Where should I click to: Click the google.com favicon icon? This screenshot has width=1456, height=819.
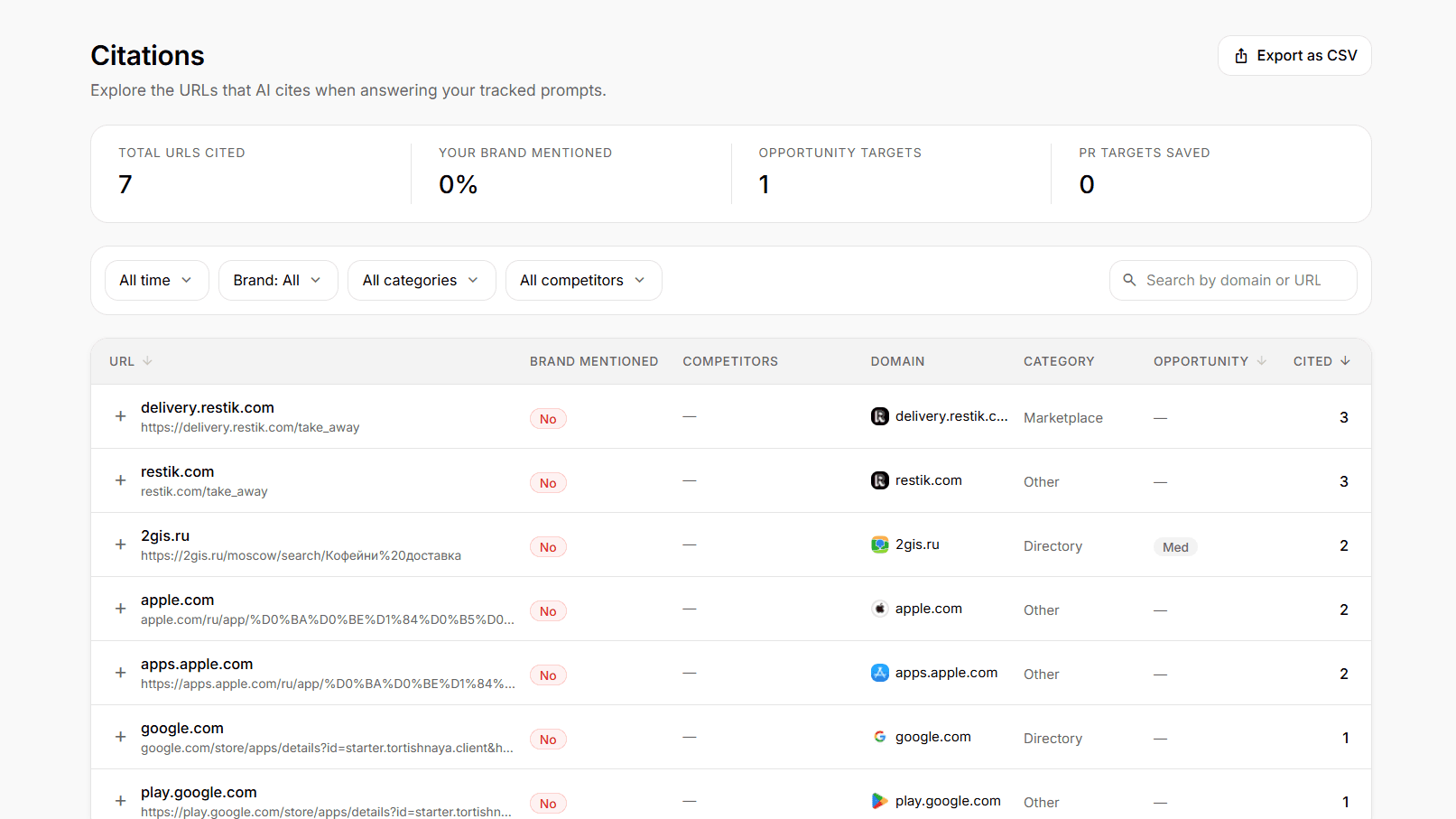880,737
